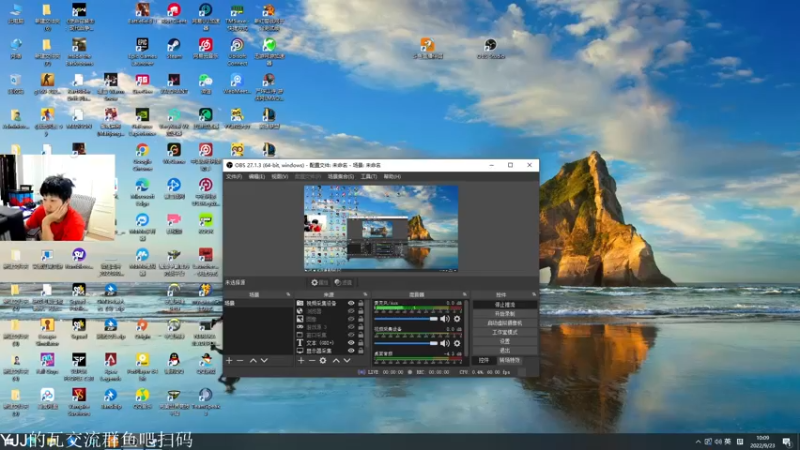Open the 文件(F) menu in OBS
Image resolution: width=800 pixels, height=450 pixels.
[234, 177]
